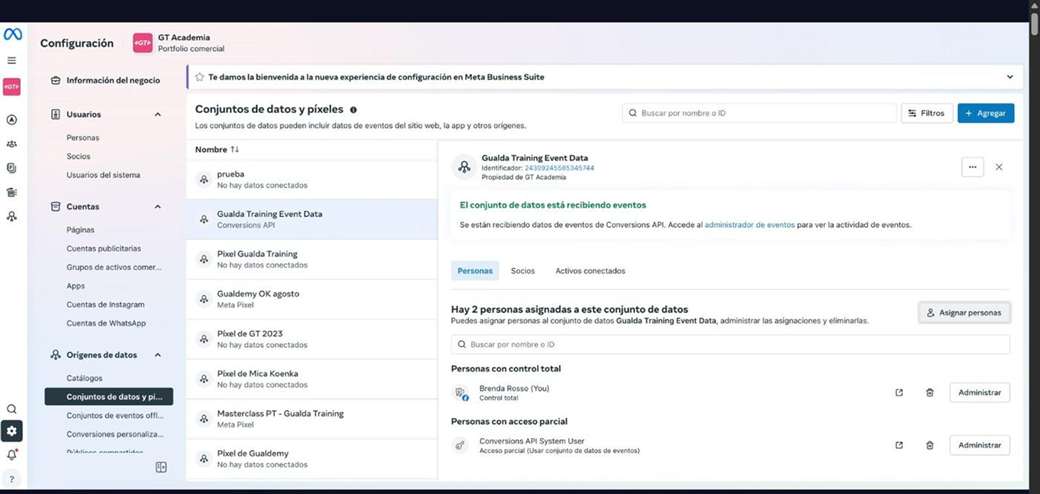
Task: Collapse the Usuarios section chevron
Action: [x=158, y=115]
